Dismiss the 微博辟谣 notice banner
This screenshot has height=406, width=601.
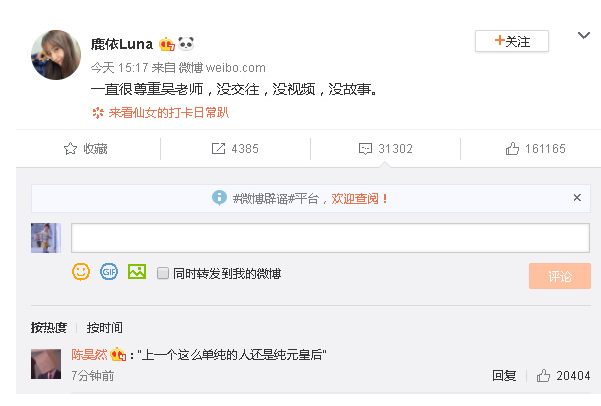pos(577,198)
